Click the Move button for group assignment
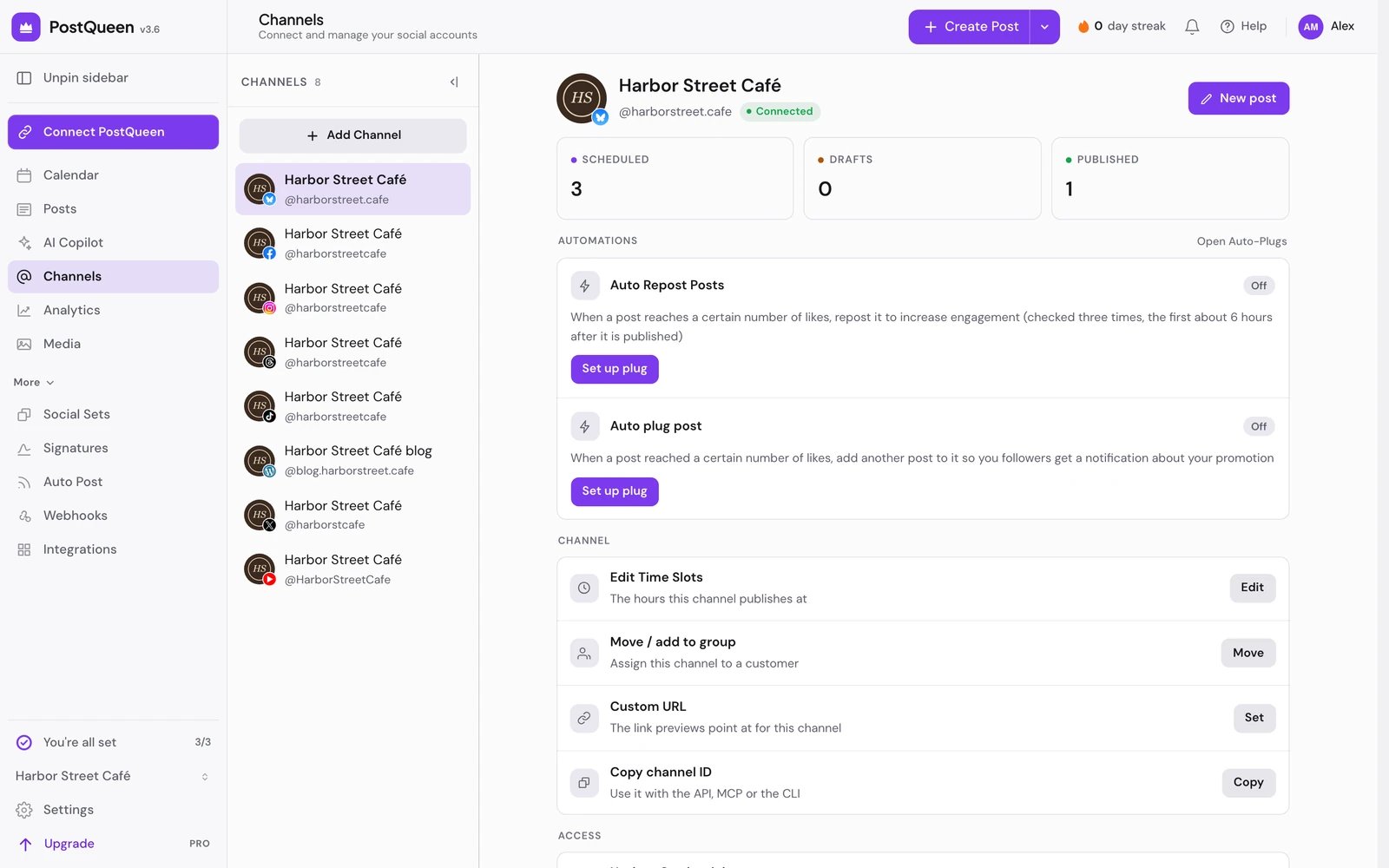The height and width of the screenshot is (868, 1389). click(x=1248, y=654)
